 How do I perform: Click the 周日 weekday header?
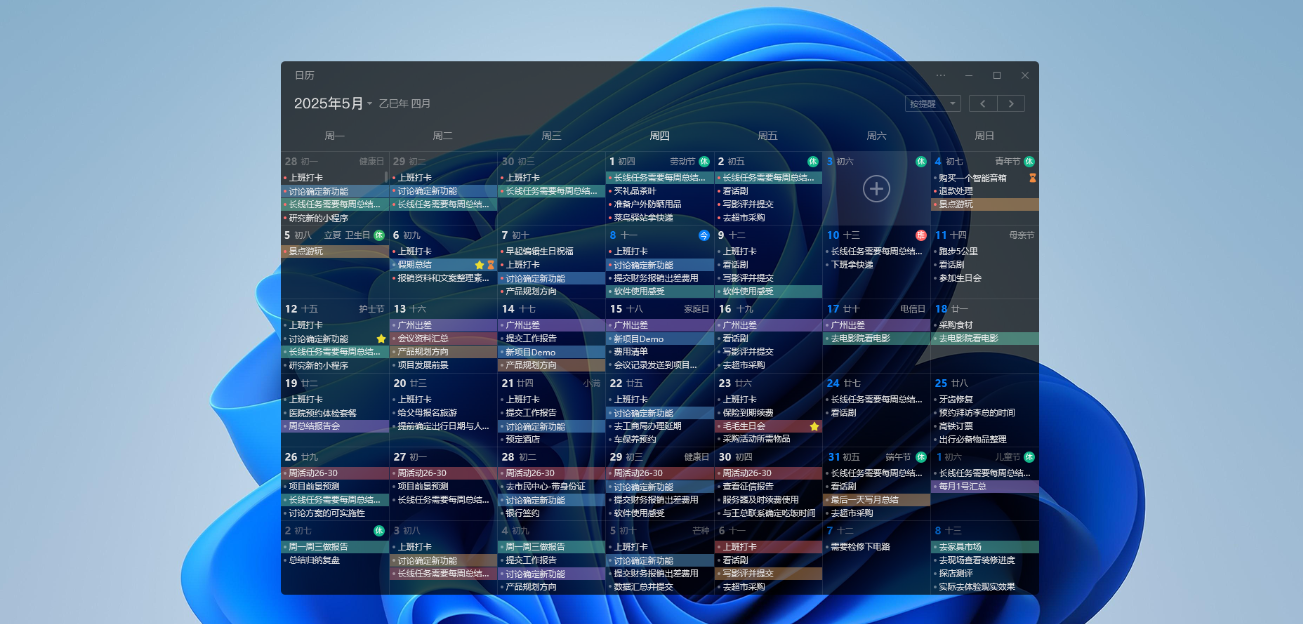click(x=985, y=136)
